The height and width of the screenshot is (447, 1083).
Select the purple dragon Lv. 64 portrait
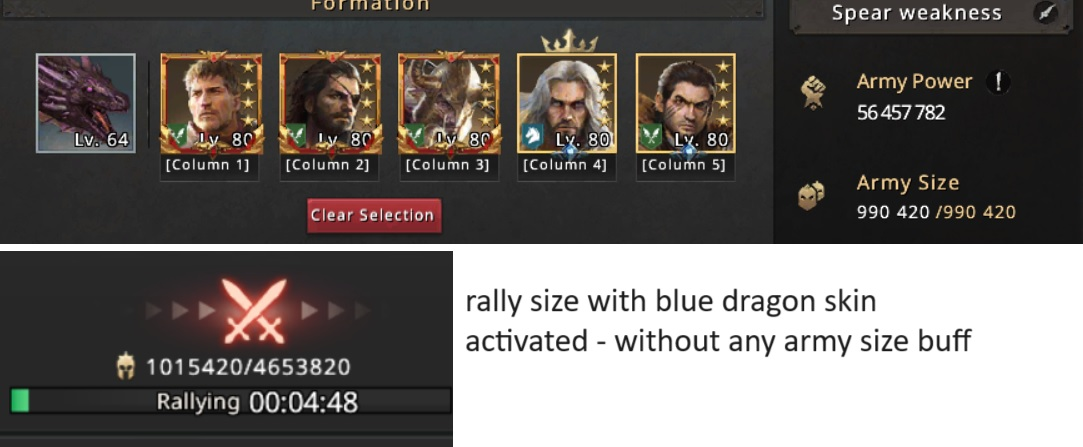[86, 103]
